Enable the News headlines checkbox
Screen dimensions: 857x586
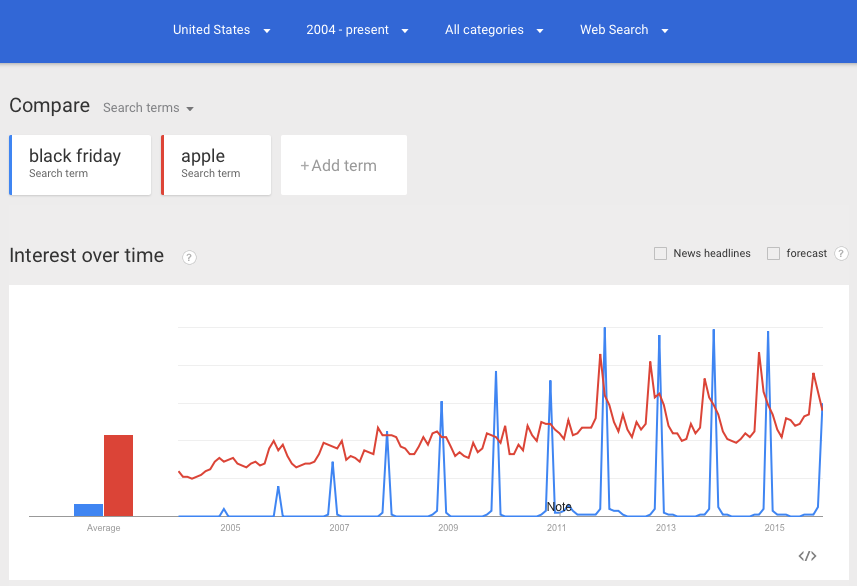point(660,254)
